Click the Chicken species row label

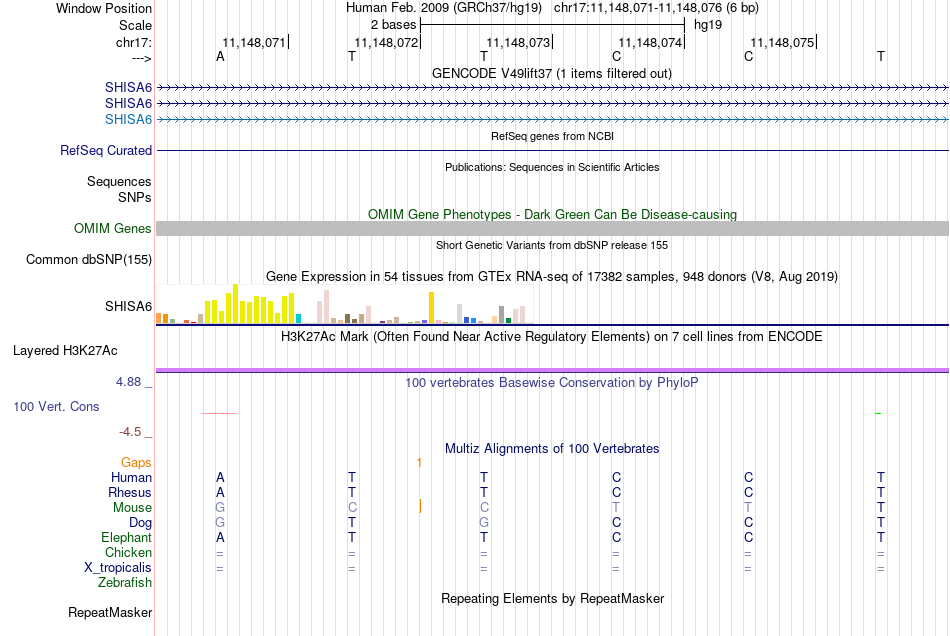click(128, 552)
